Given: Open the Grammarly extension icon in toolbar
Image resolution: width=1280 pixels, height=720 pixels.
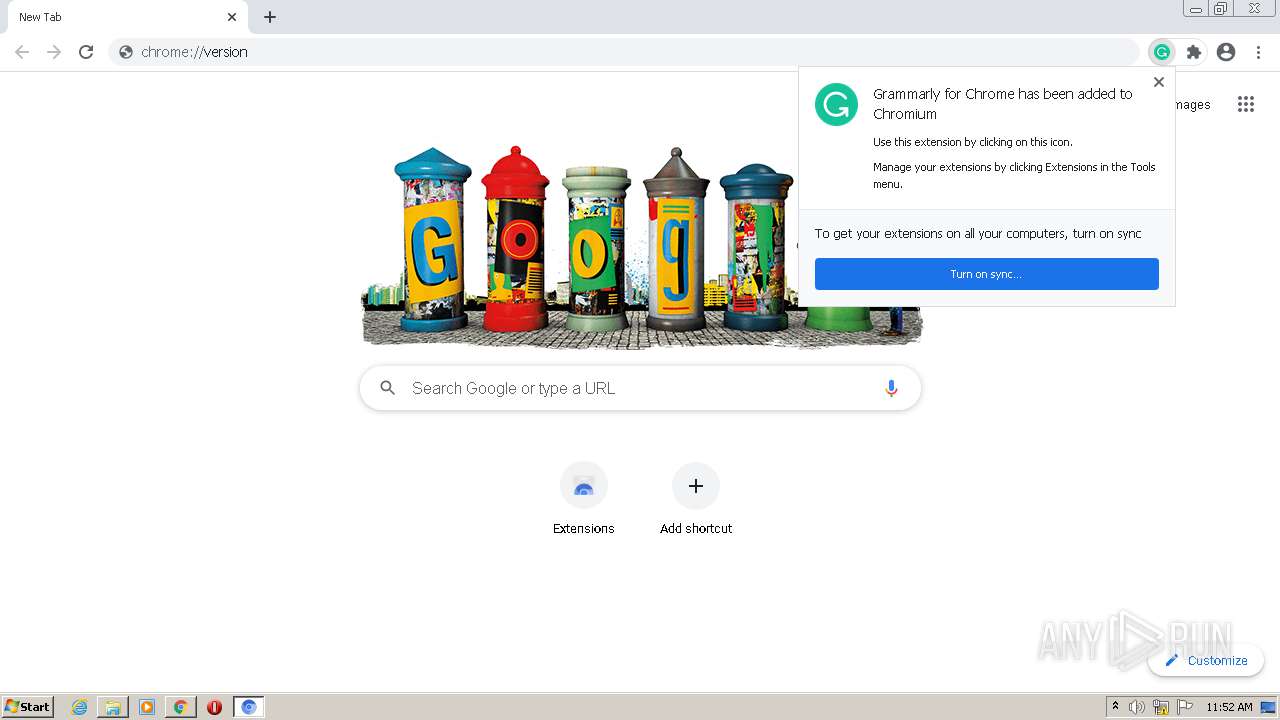Looking at the screenshot, I should (x=1161, y=52).
